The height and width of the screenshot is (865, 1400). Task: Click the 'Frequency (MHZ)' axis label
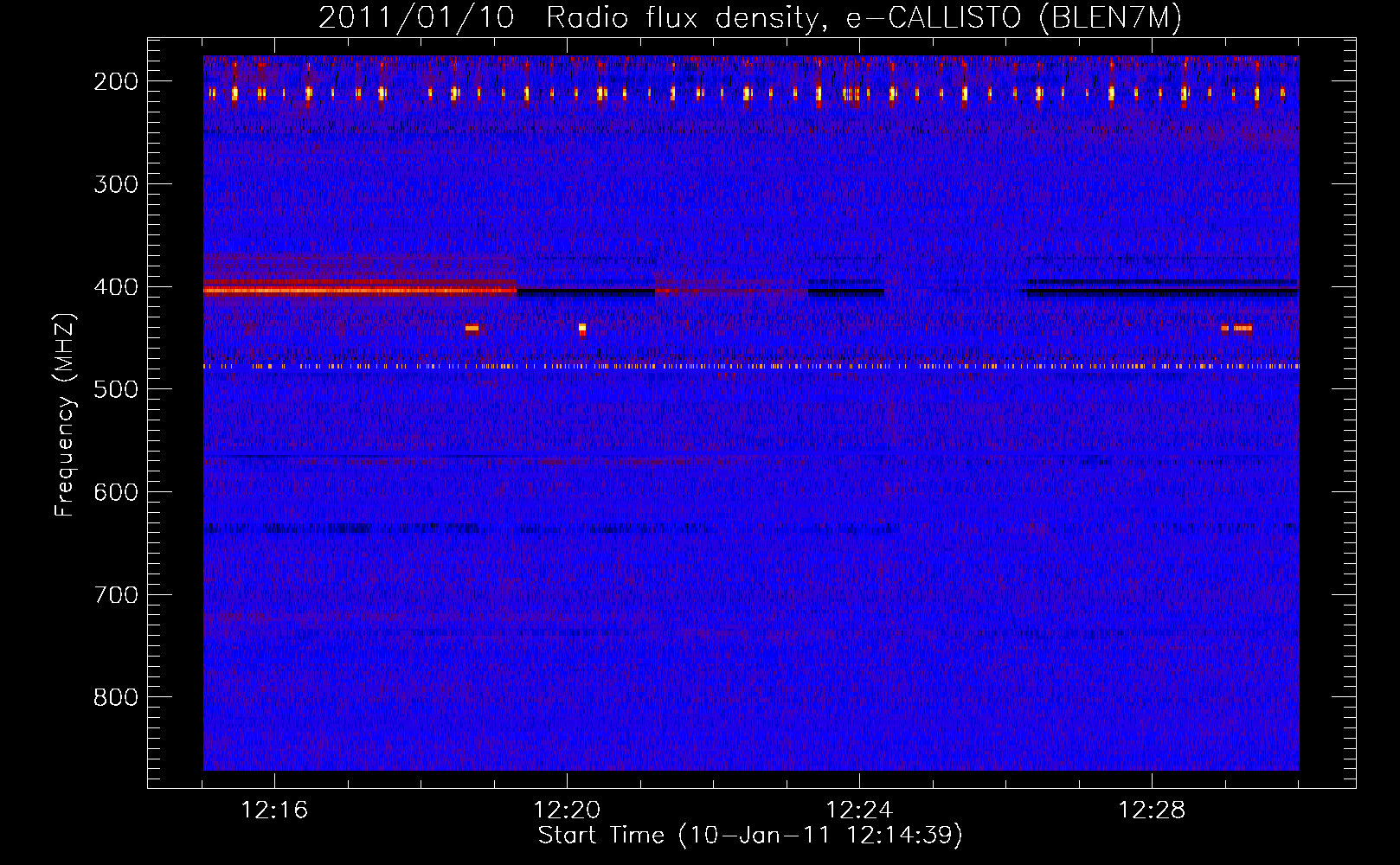[65, 414]
